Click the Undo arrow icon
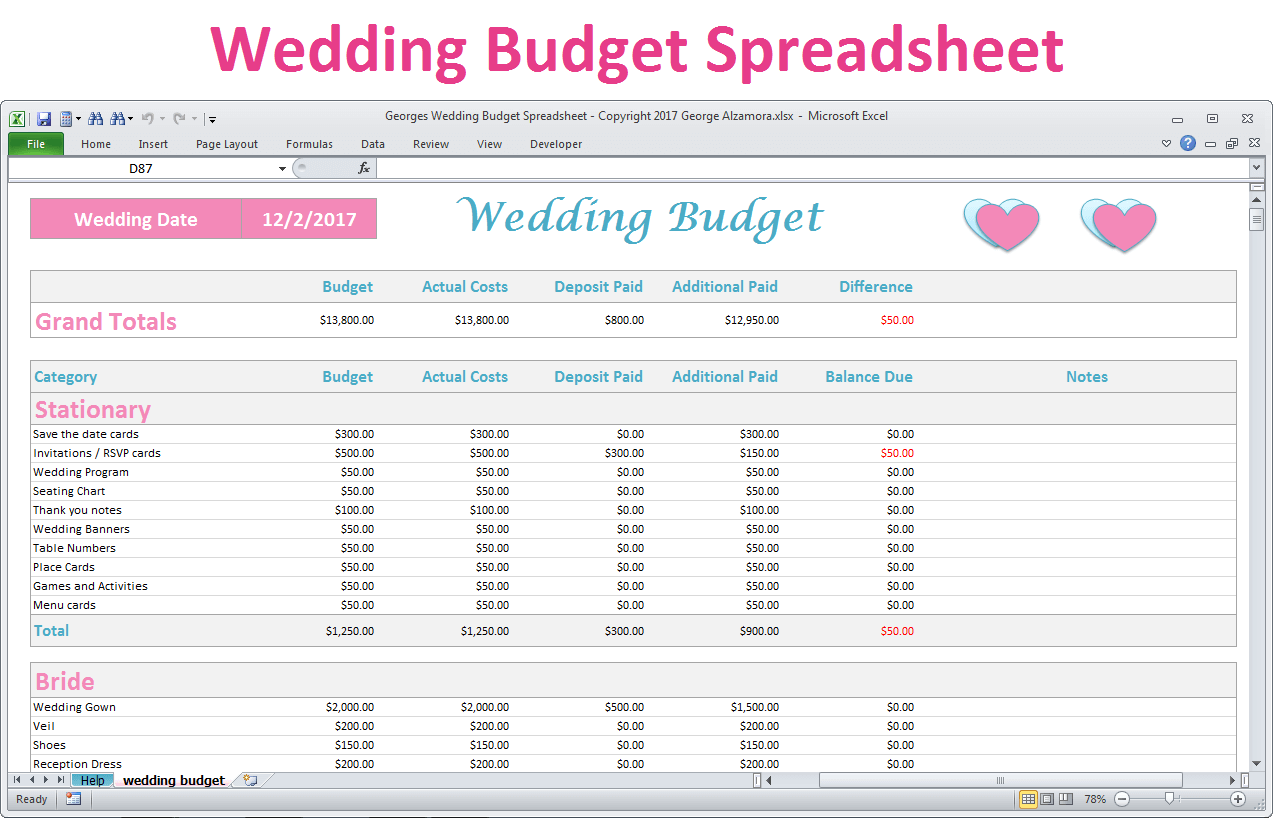Image resolution: width=1273 pixels, height=818 pixels. (147, 118)
